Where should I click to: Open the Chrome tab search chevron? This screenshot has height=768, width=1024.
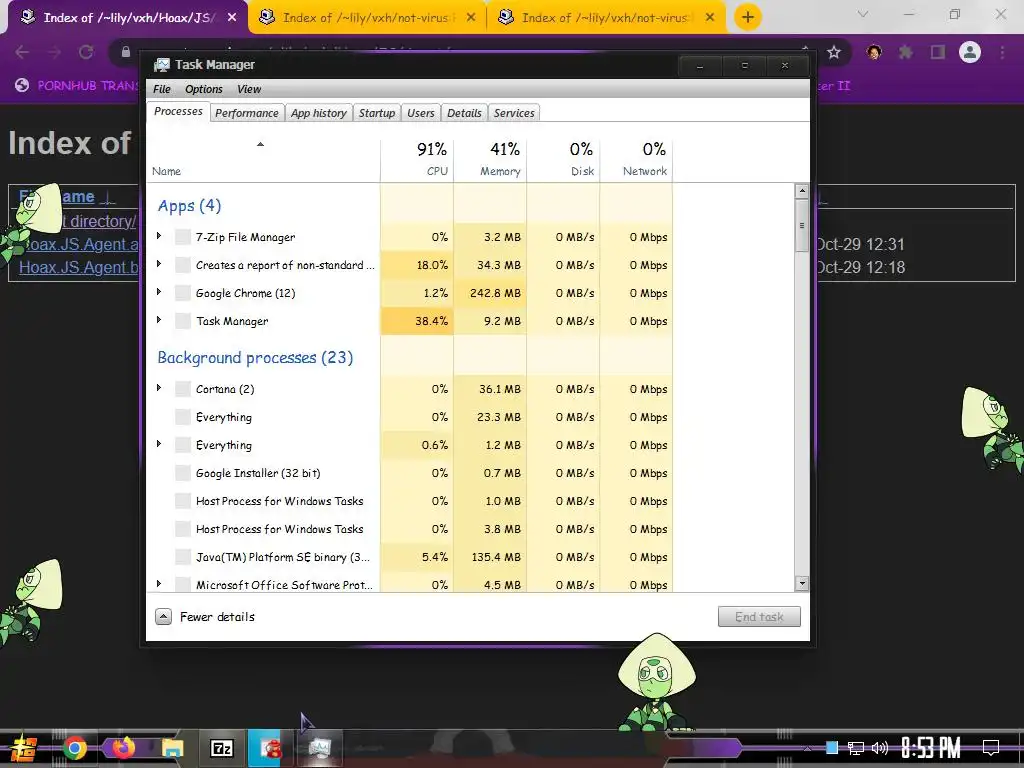(x=863, y=14)
